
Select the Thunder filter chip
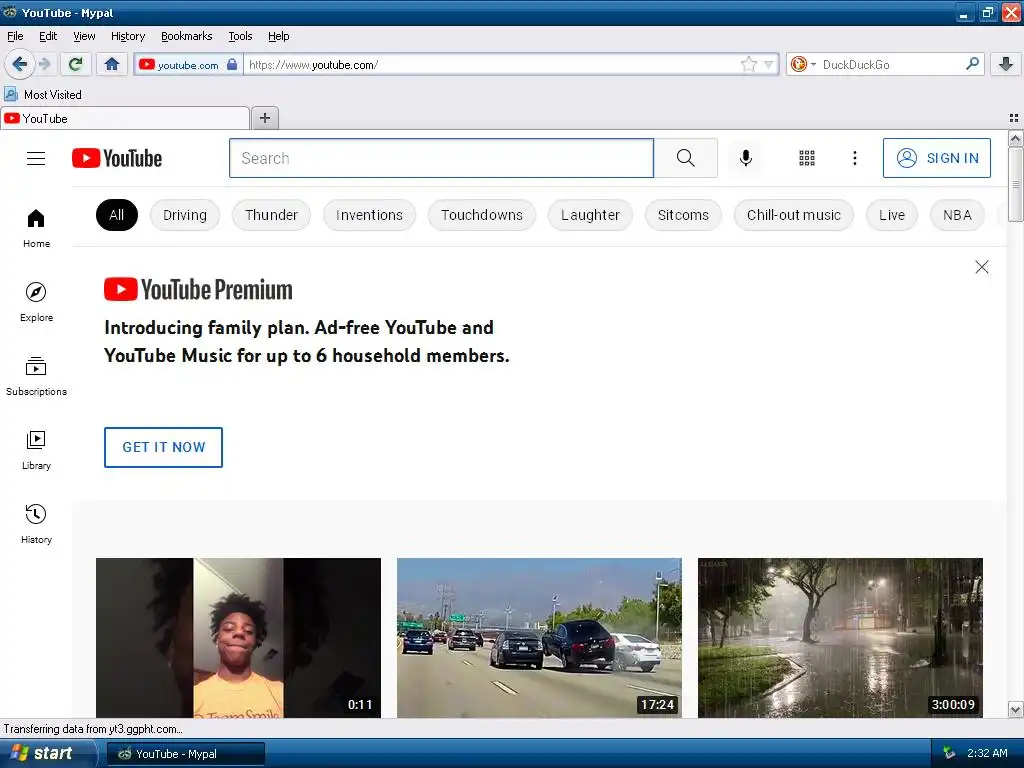click(271, 215)
